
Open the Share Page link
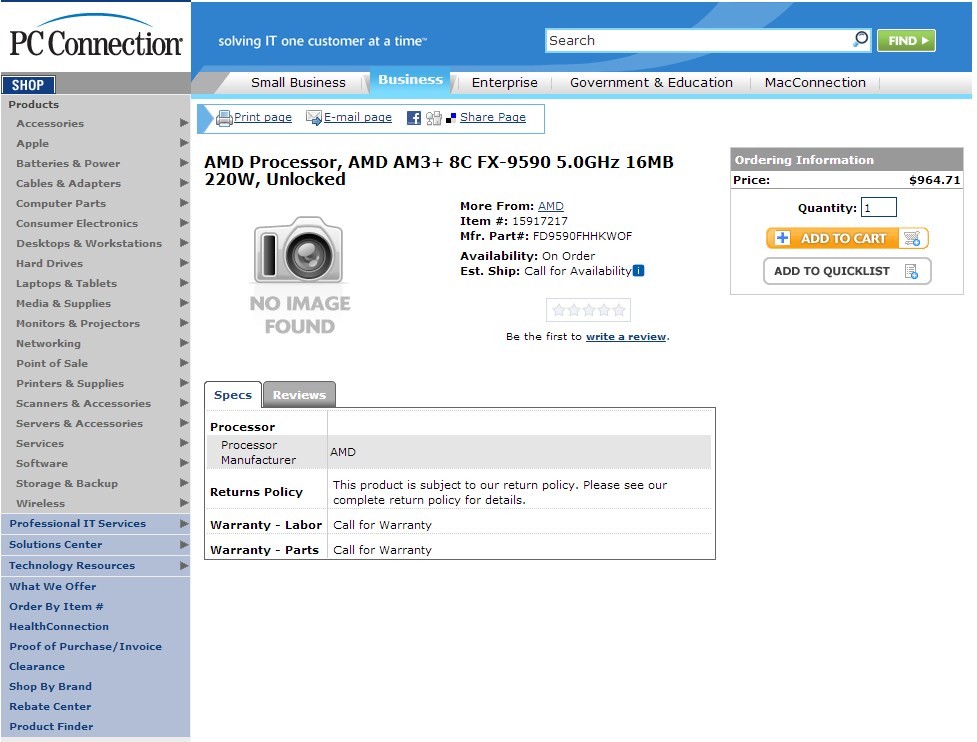tap(493, 117)
